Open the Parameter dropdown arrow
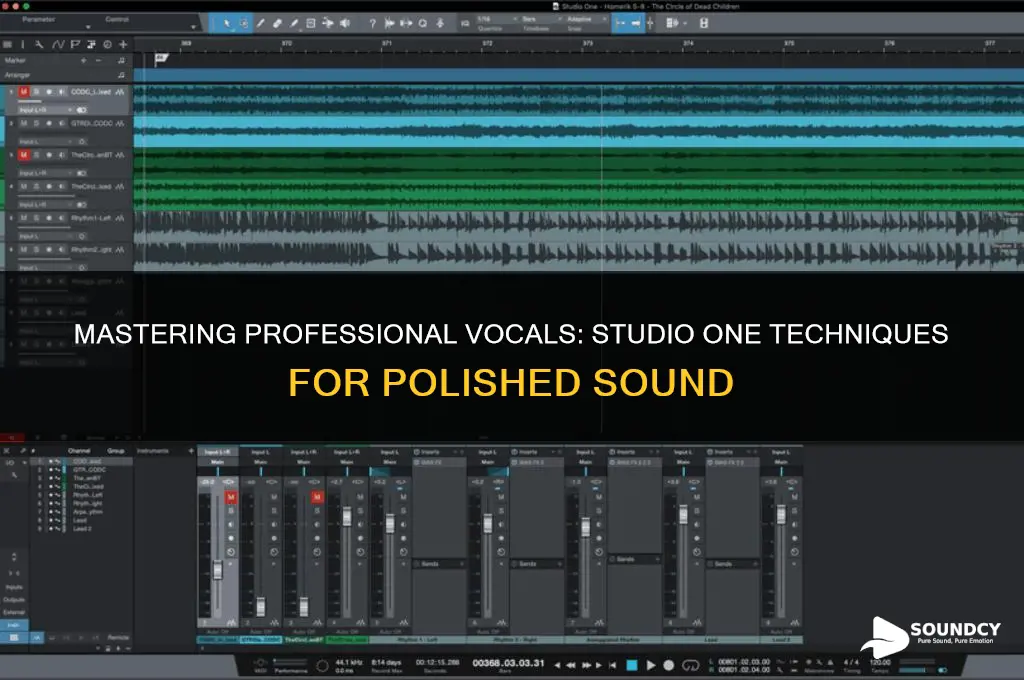The height and width of the screenshot is (680, 1024). 88,27
